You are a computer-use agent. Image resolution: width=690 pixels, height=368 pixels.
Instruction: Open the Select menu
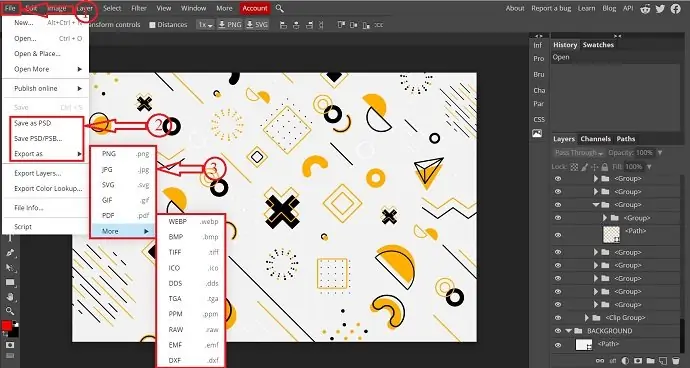point(112,8)
